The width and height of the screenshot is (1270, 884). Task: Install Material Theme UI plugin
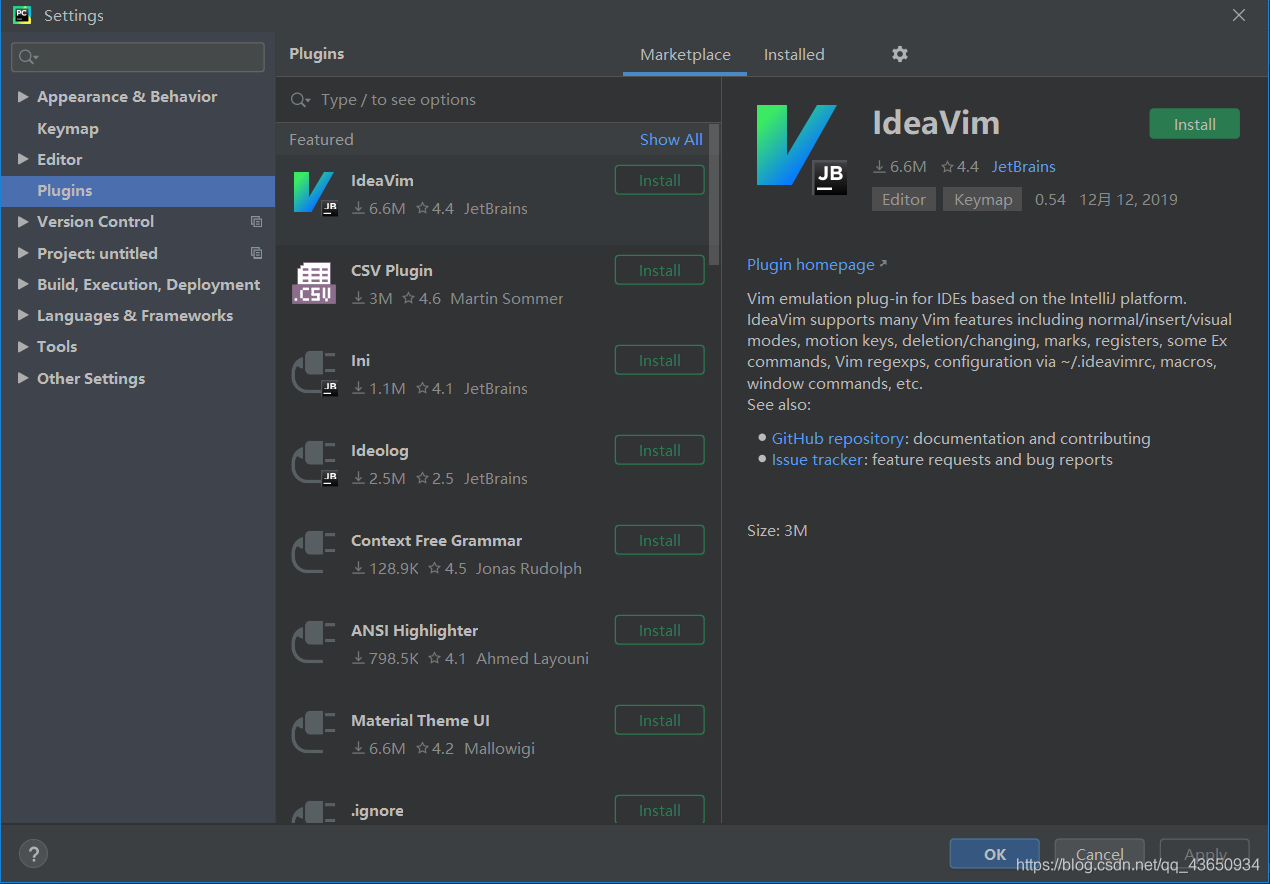pyautogui.click(x=659, y=720)
